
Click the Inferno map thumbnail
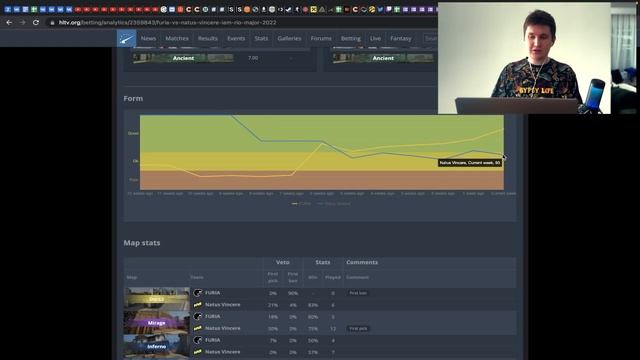[x=157, y=346]
